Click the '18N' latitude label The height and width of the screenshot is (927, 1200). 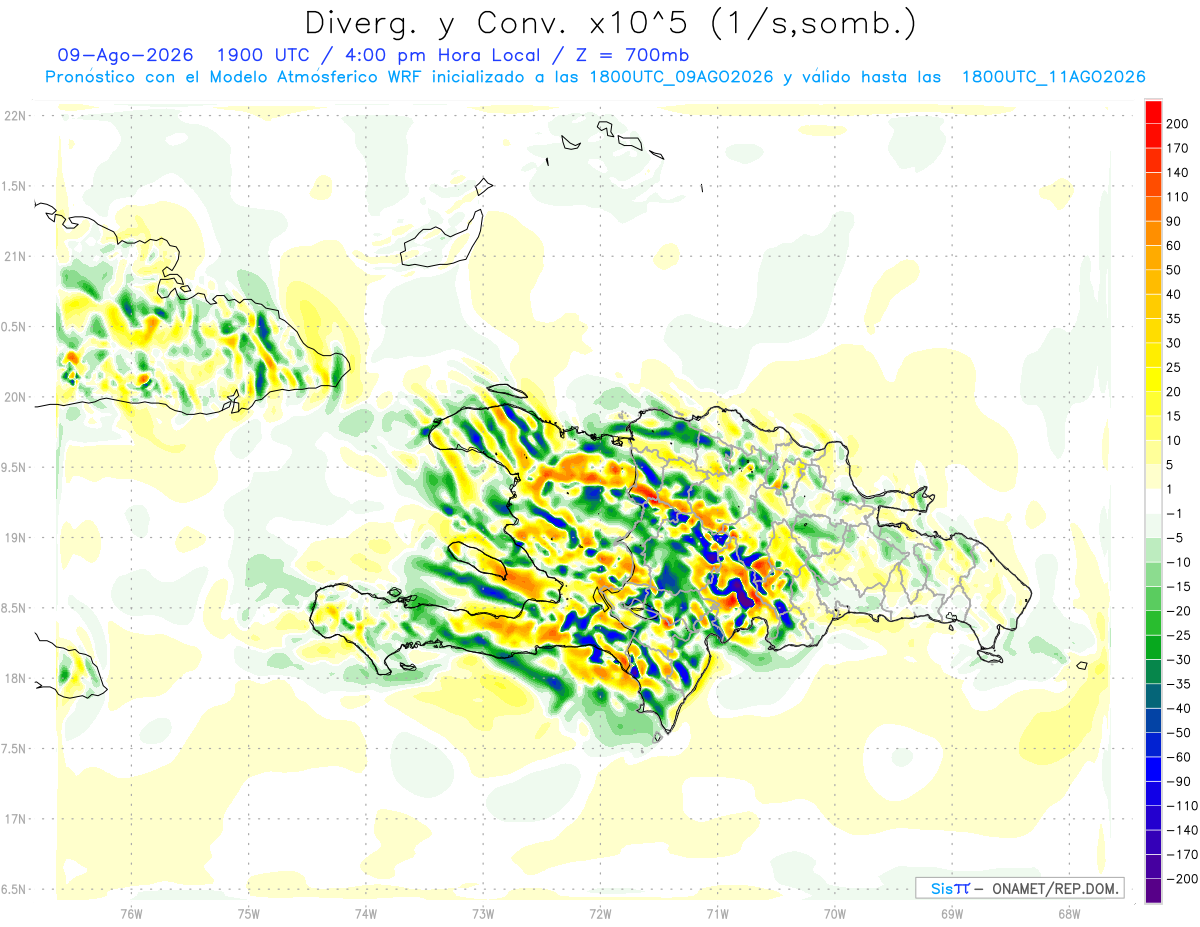[14, 679]
